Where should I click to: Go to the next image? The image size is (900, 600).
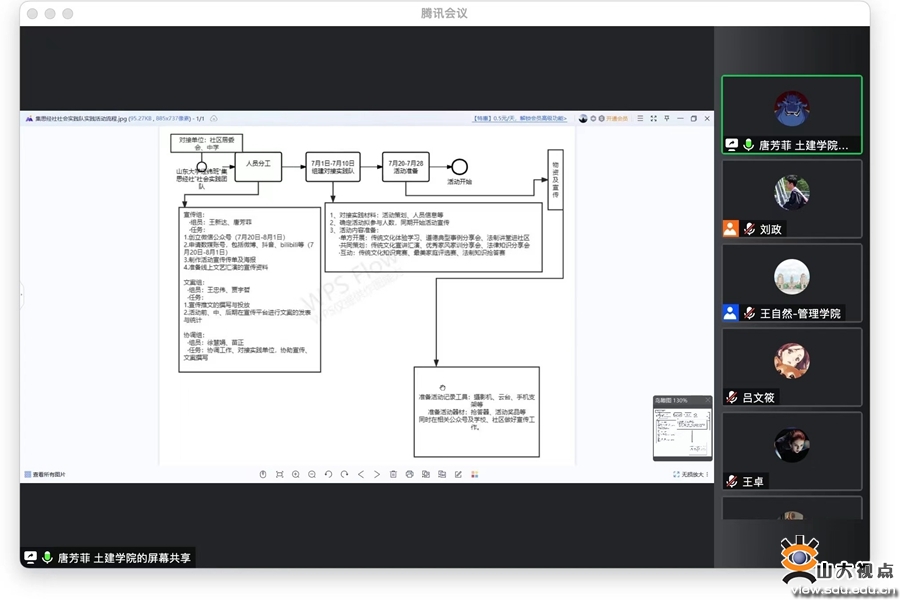376,474
